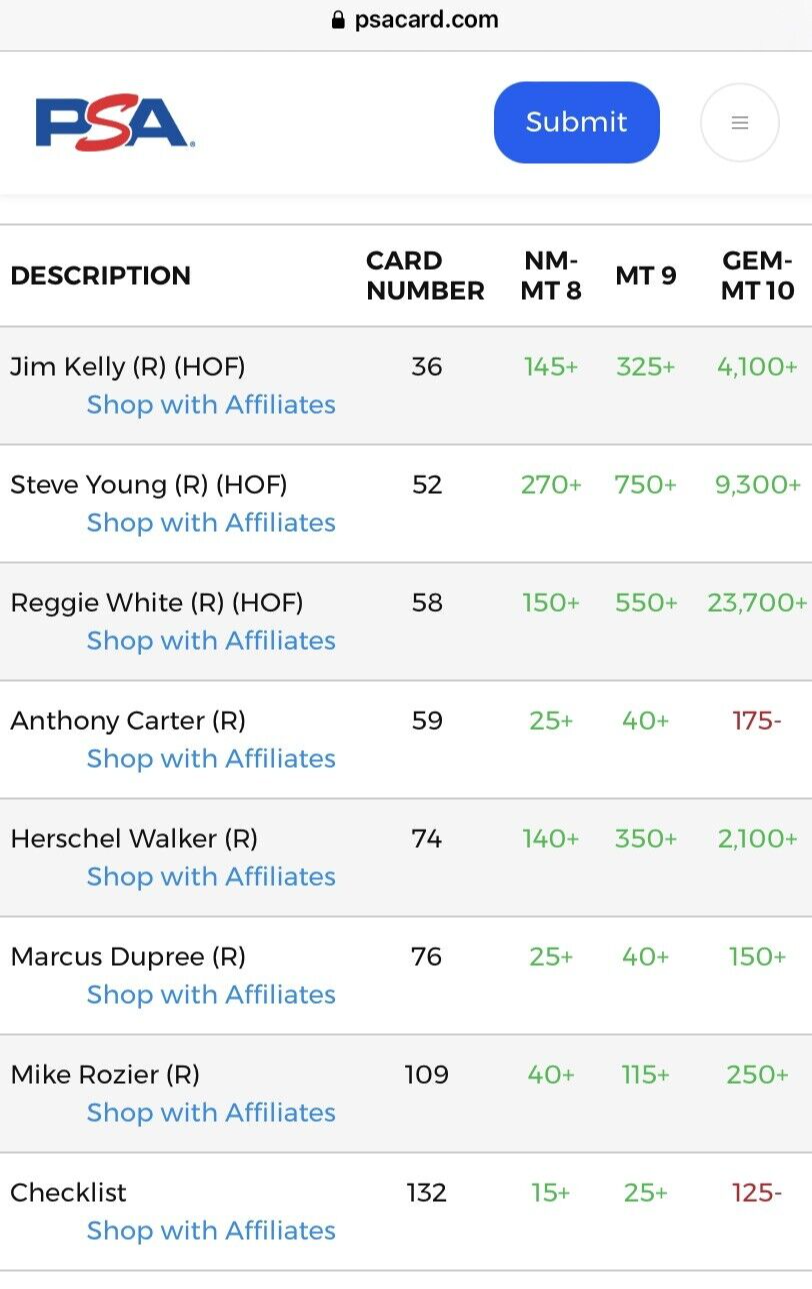
Task: Open Shop with Affiliates under Reggie White
Action: point(211,641)
